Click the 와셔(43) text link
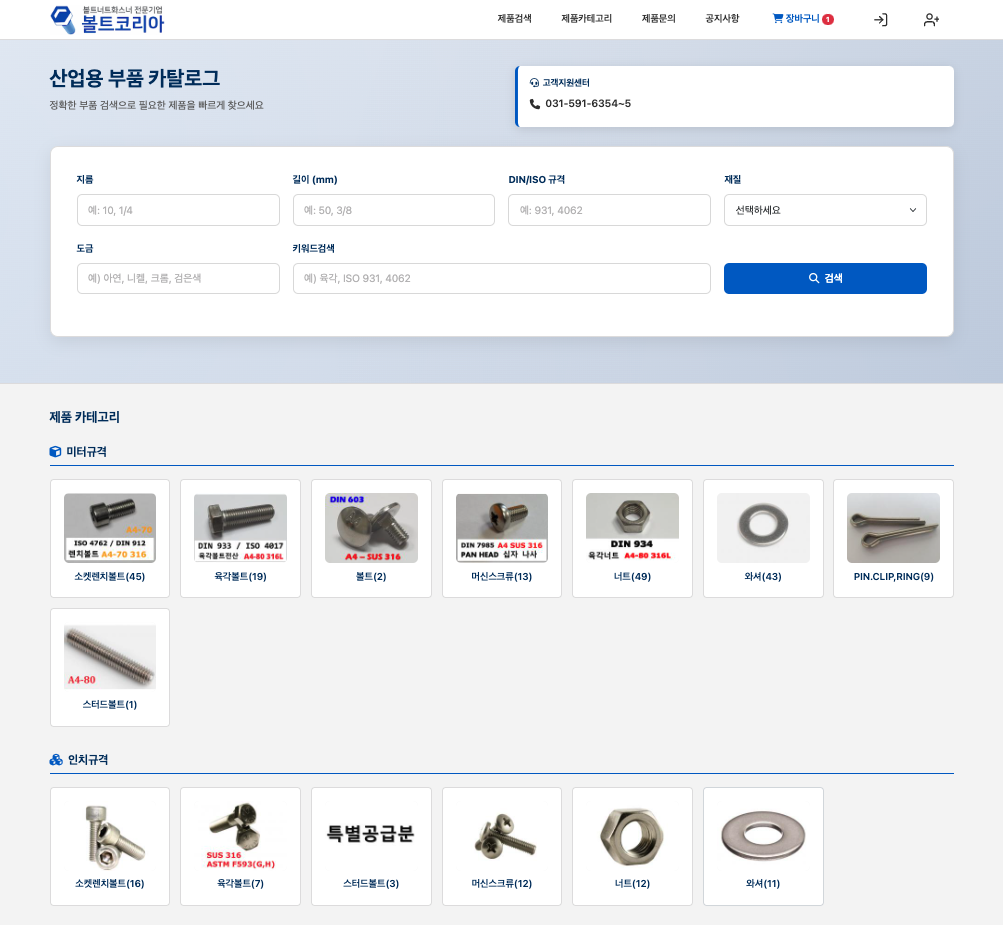Image resolution: width=1003 pixels, height=925 pixels. 763,576
